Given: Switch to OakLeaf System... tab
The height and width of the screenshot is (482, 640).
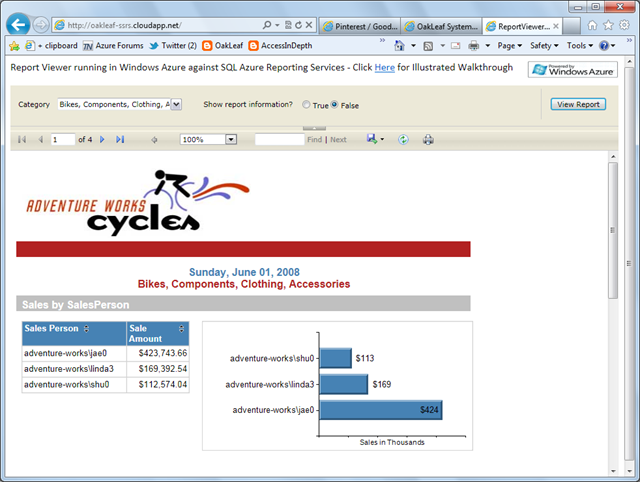Looking at the screenshot, I should [x=441, y=27].
